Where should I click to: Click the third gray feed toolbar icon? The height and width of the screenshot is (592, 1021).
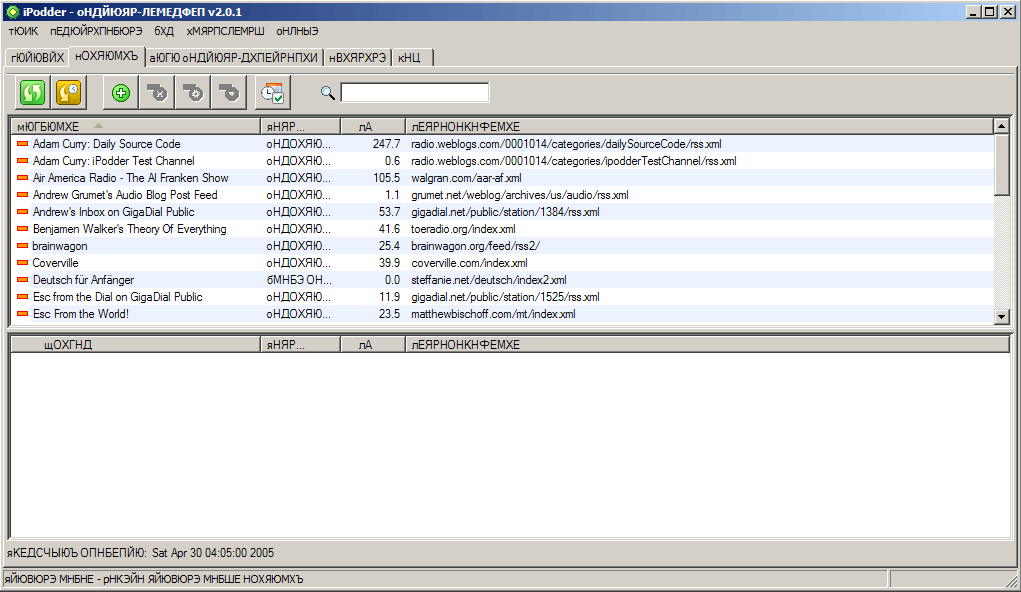[x=229, y=93]
